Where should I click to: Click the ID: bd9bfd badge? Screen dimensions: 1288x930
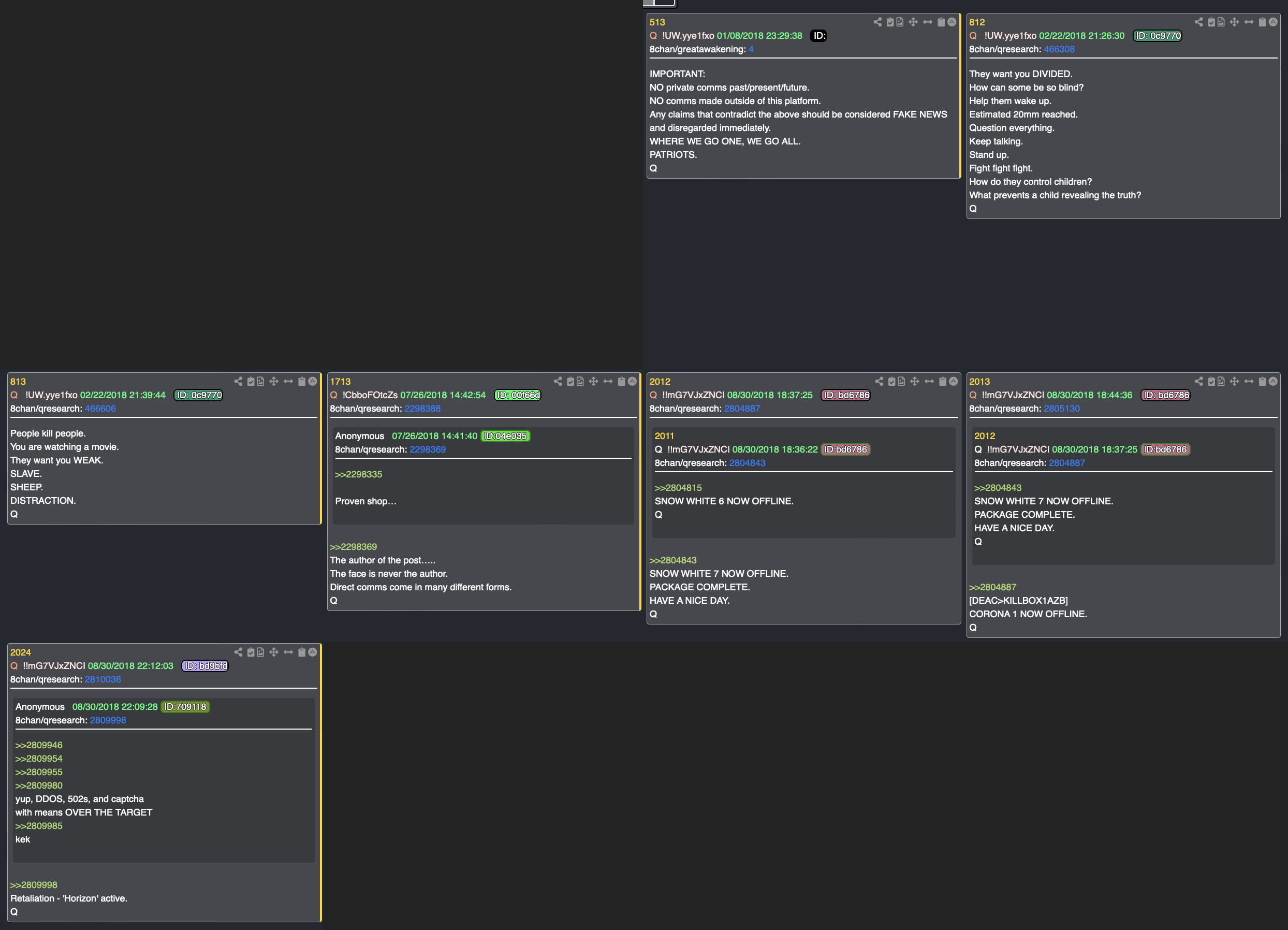204,666
